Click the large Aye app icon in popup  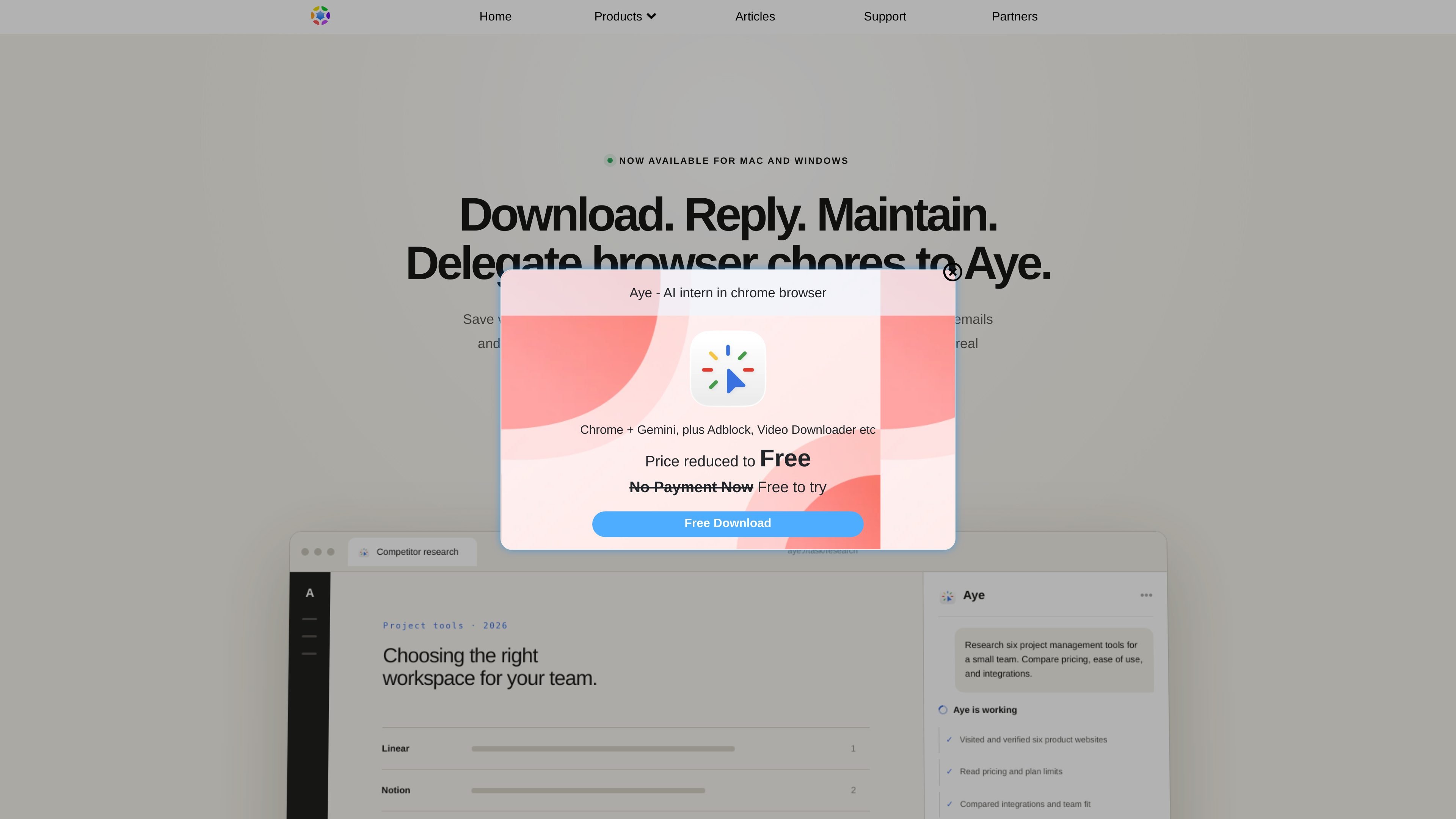[728, 369]
